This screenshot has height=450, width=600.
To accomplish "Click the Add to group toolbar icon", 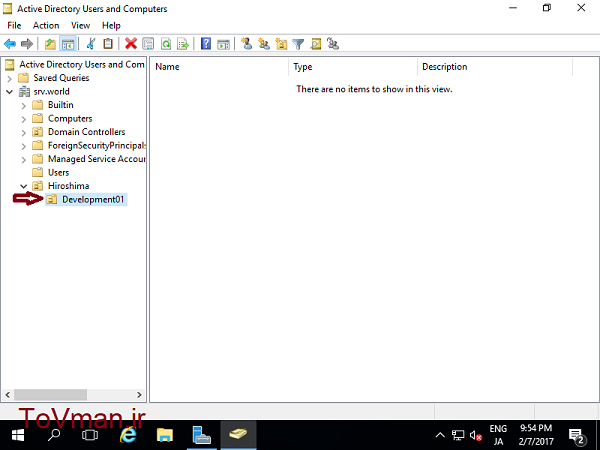I will (333, 44).
